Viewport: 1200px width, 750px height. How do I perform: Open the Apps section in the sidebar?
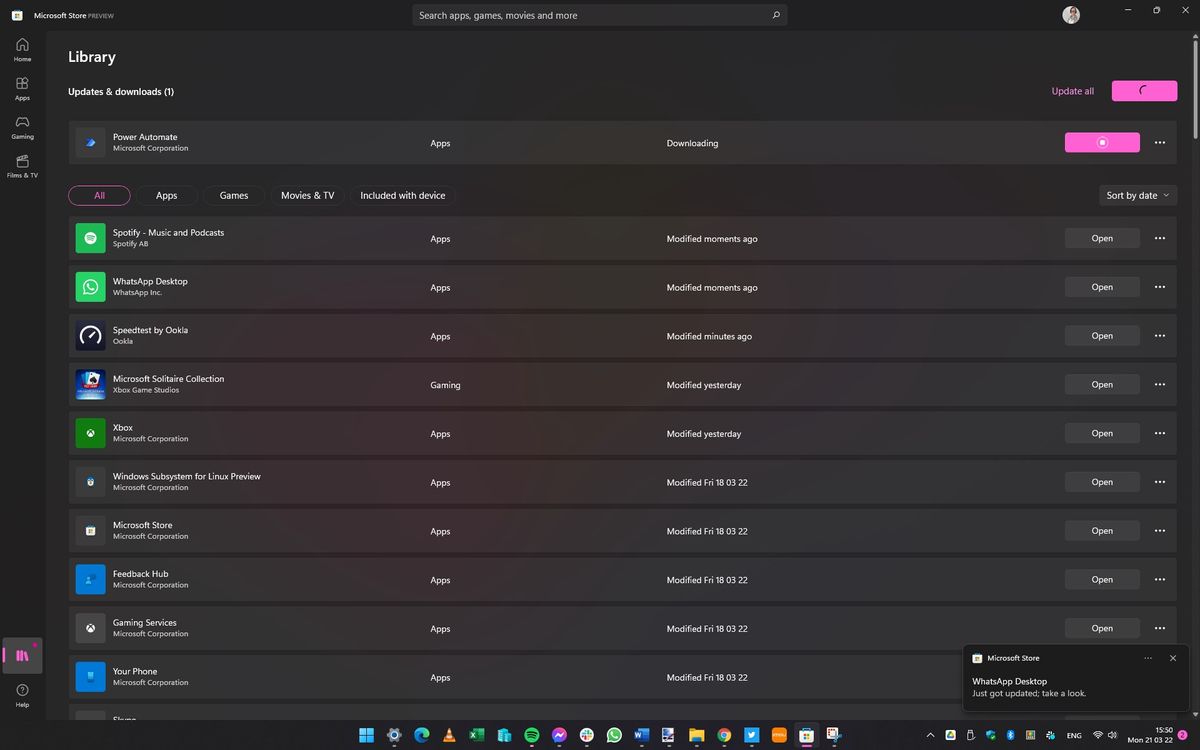coord(21,87)
